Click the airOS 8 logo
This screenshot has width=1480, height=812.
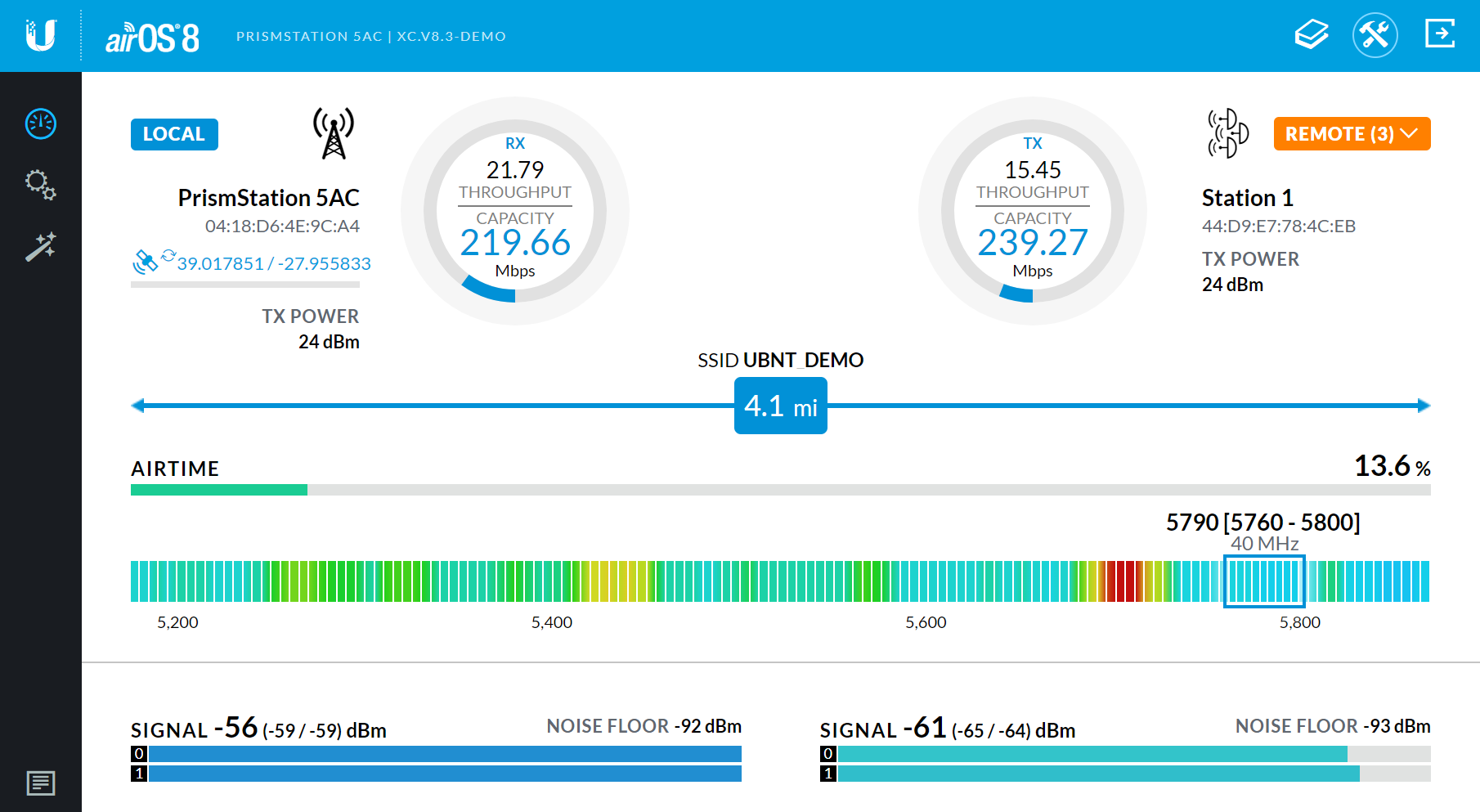(x=152, y=38)
